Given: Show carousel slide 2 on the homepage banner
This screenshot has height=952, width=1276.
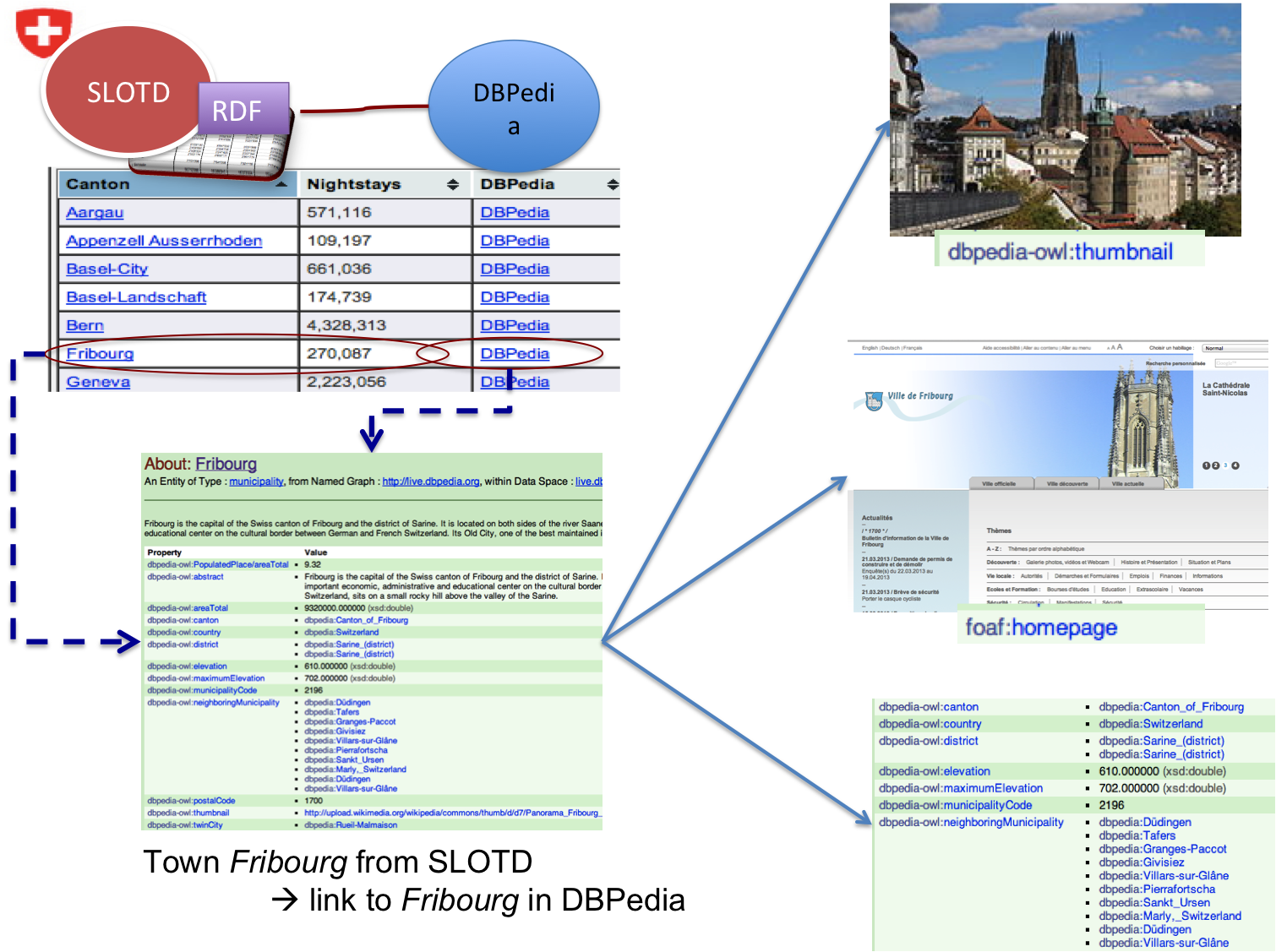Looking at the screenshot, I should (x=1216, y=465).
